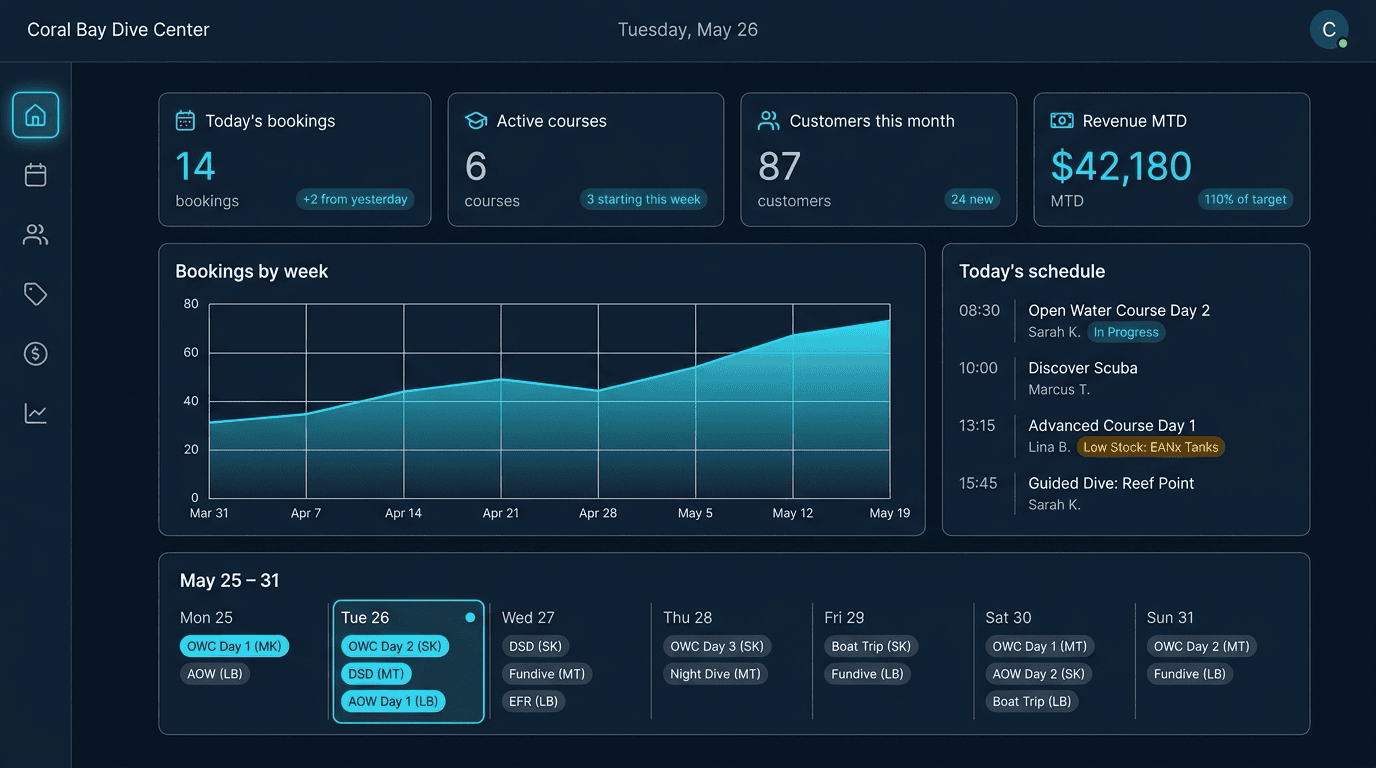Open the OWC Day 2 (MT) chip on Sunday

(x=1202, y=646)
